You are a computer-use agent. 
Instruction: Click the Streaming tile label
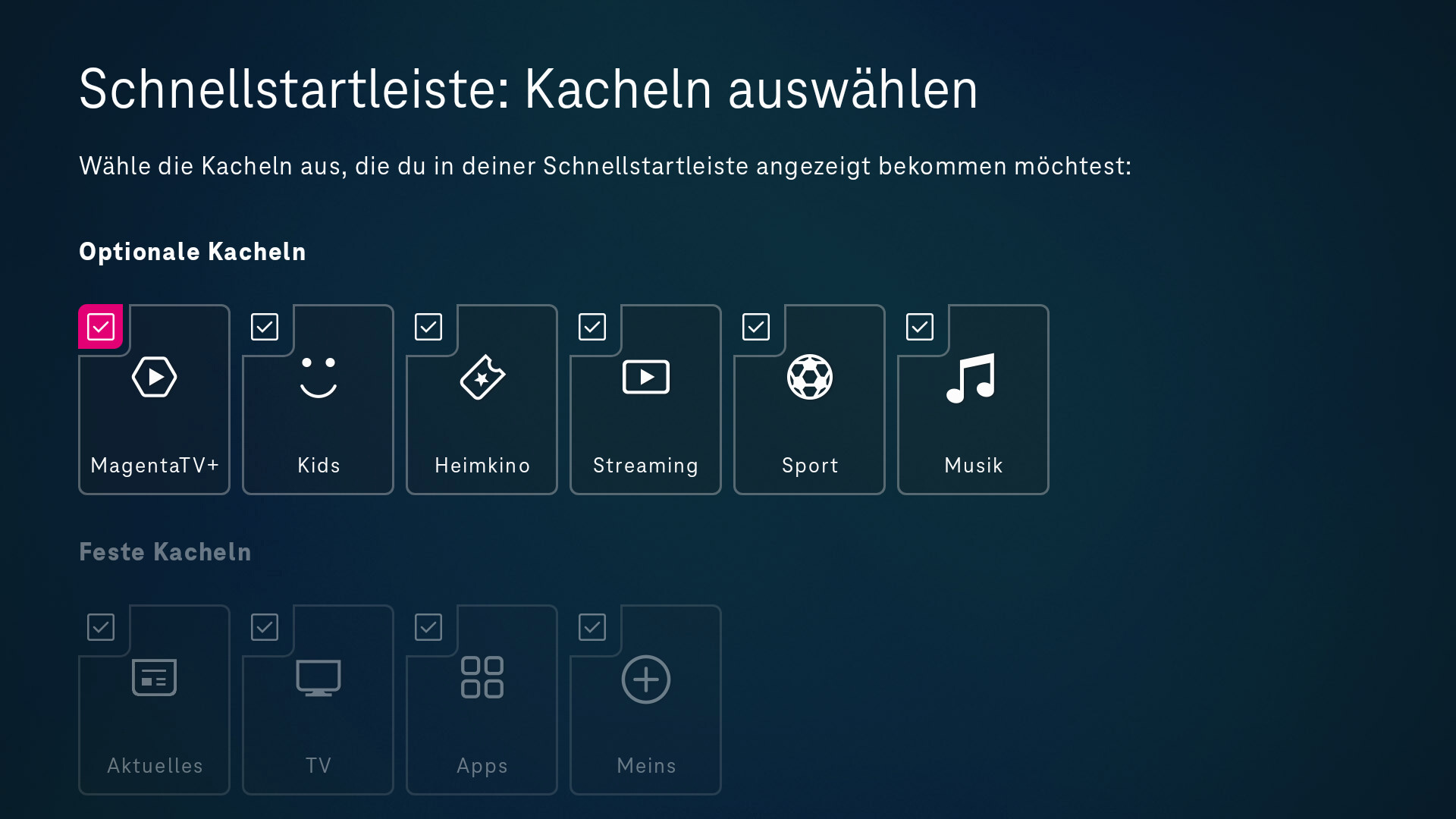click(x=645, y=466)
